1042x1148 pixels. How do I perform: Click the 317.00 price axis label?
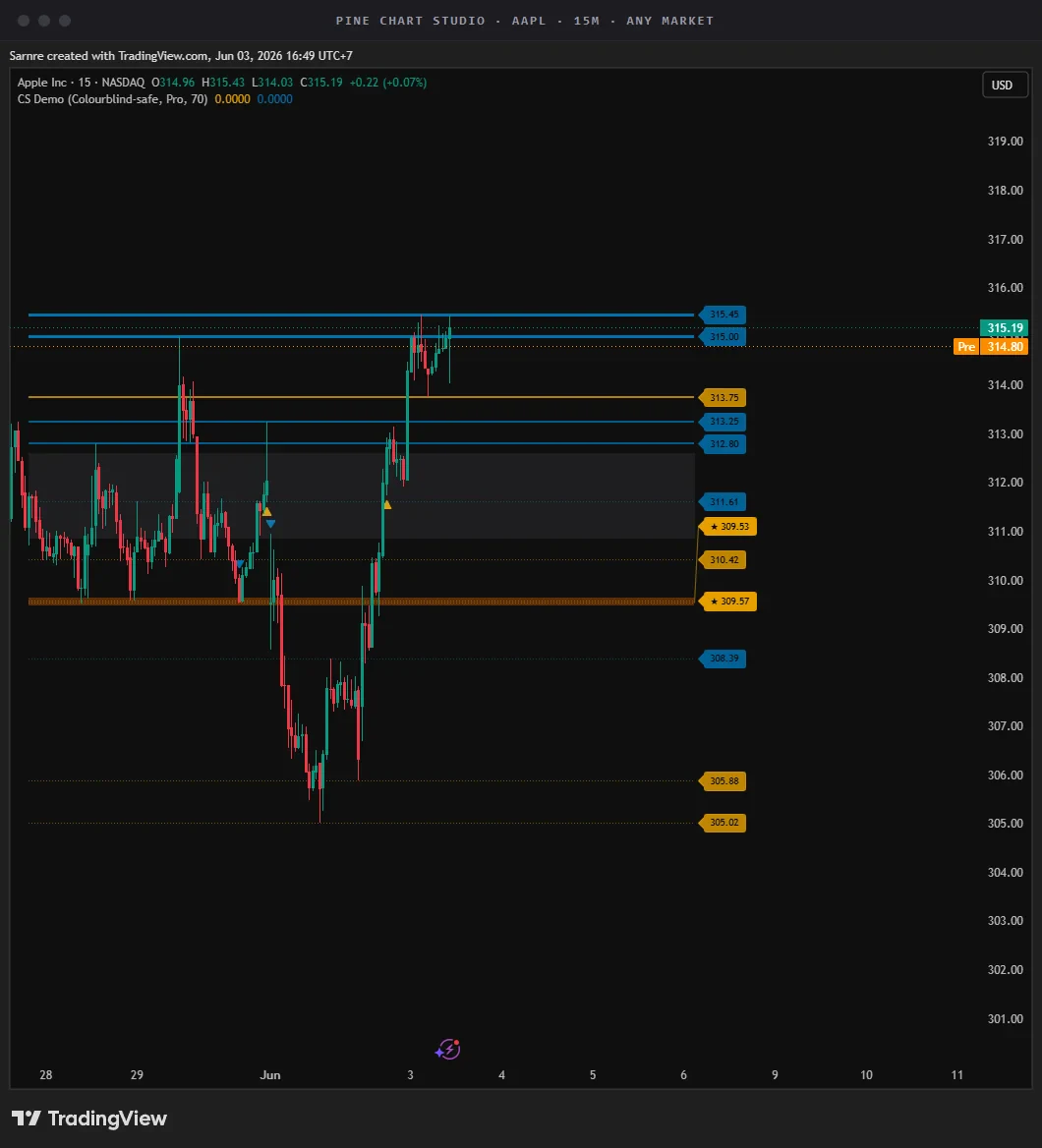pyautogui.click(x=1005, y=240)
